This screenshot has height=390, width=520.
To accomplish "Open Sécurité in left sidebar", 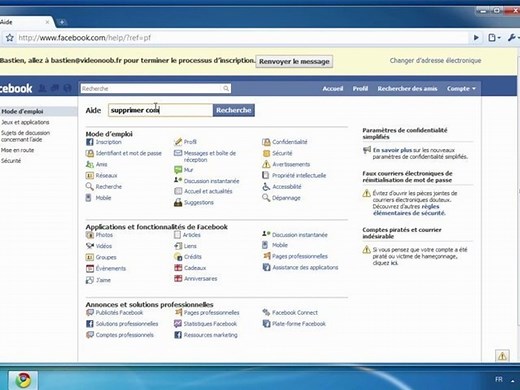I will pyautogui.click(x=11, y=161).
